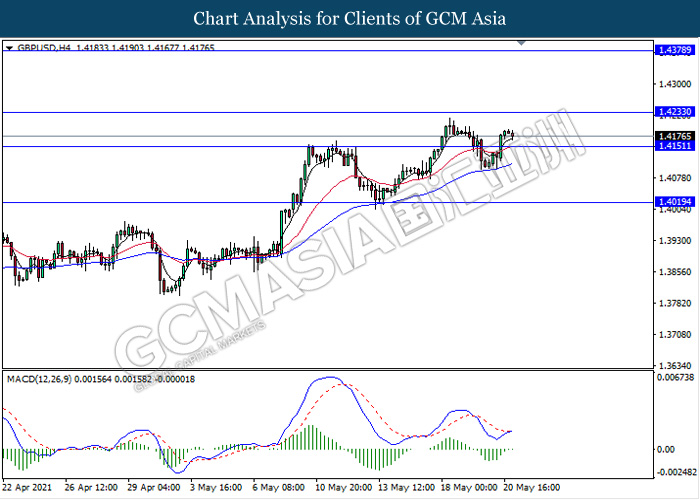Image resolution: width=700 pixels, height=500 pixels.
Task: Click the 1.40194 support price label
Action: (675, 202)
